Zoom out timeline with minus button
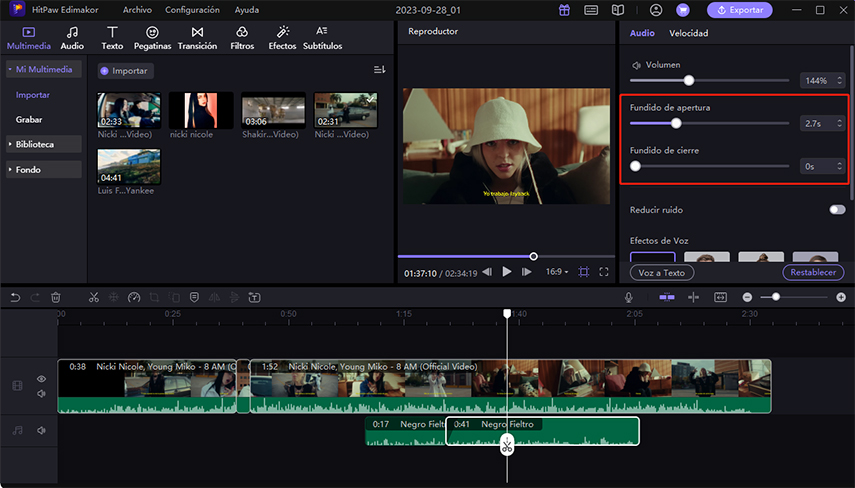855x488 pixels. point(747,297)
